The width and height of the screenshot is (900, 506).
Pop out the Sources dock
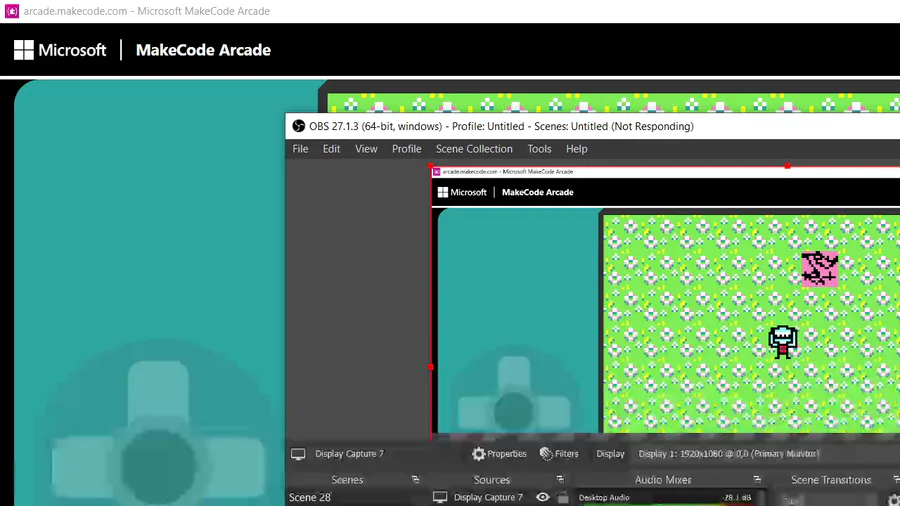pos(560,480)
